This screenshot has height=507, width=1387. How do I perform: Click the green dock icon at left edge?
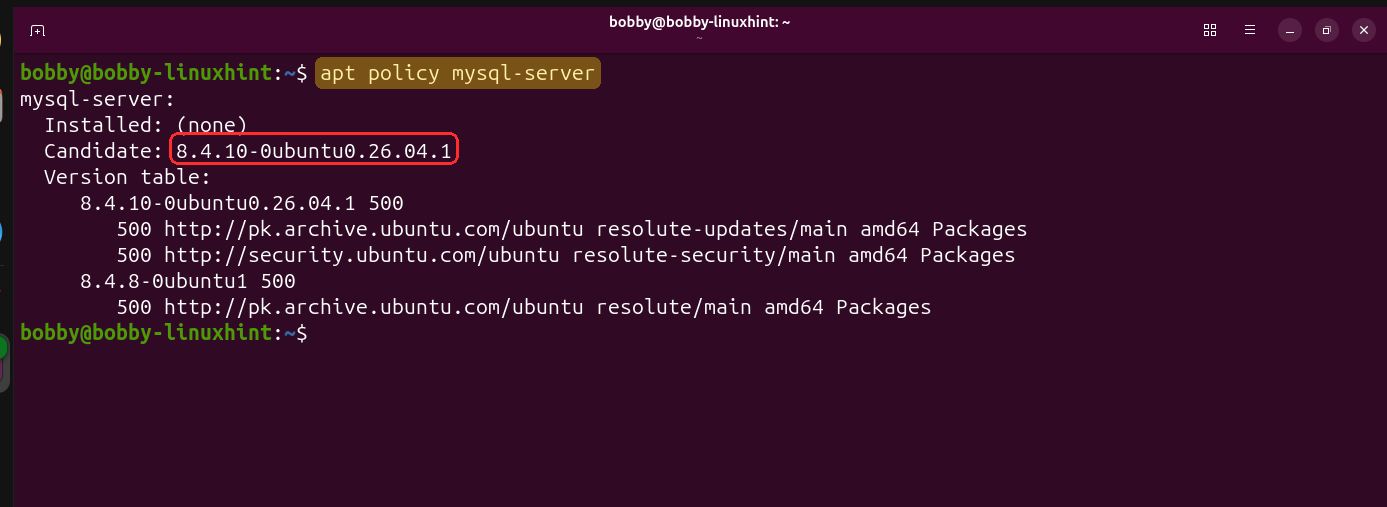[x=4, y=348]
